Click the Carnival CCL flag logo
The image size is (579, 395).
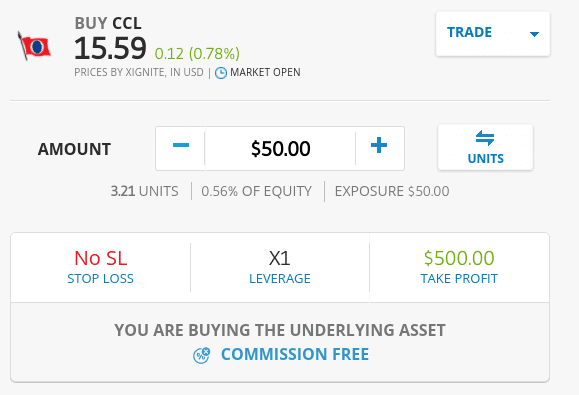click(x=34, y=46)
